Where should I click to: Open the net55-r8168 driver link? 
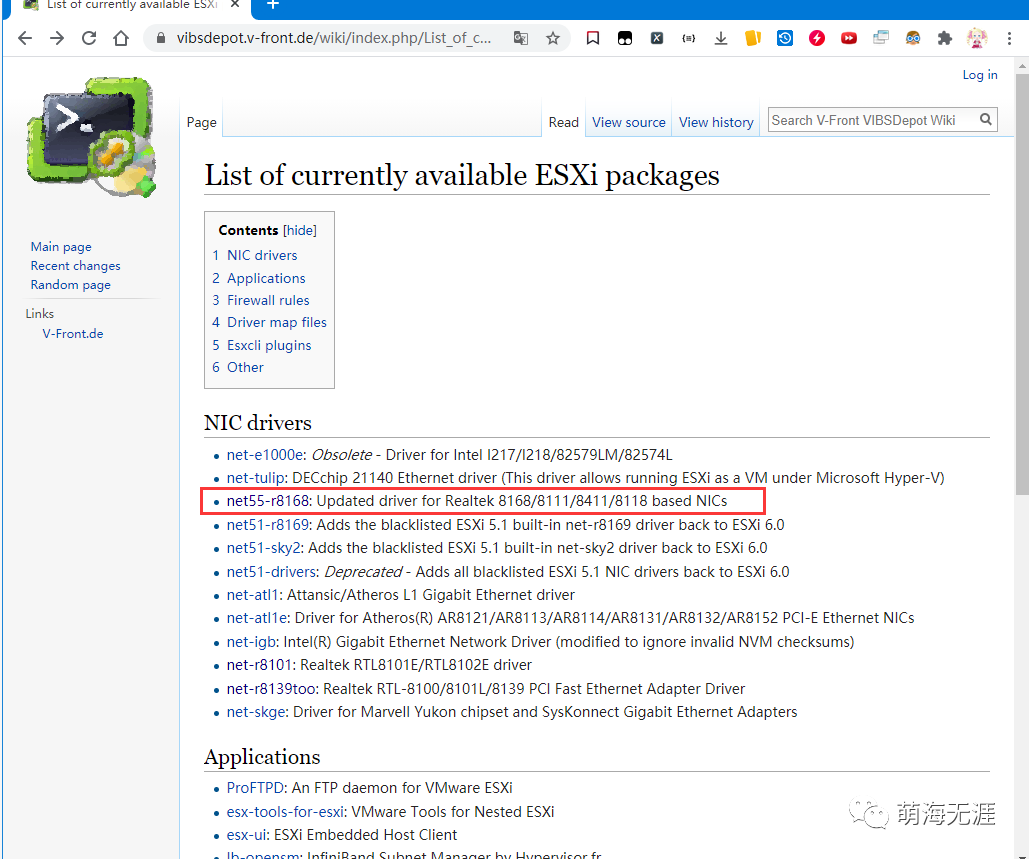pos(268,501)
